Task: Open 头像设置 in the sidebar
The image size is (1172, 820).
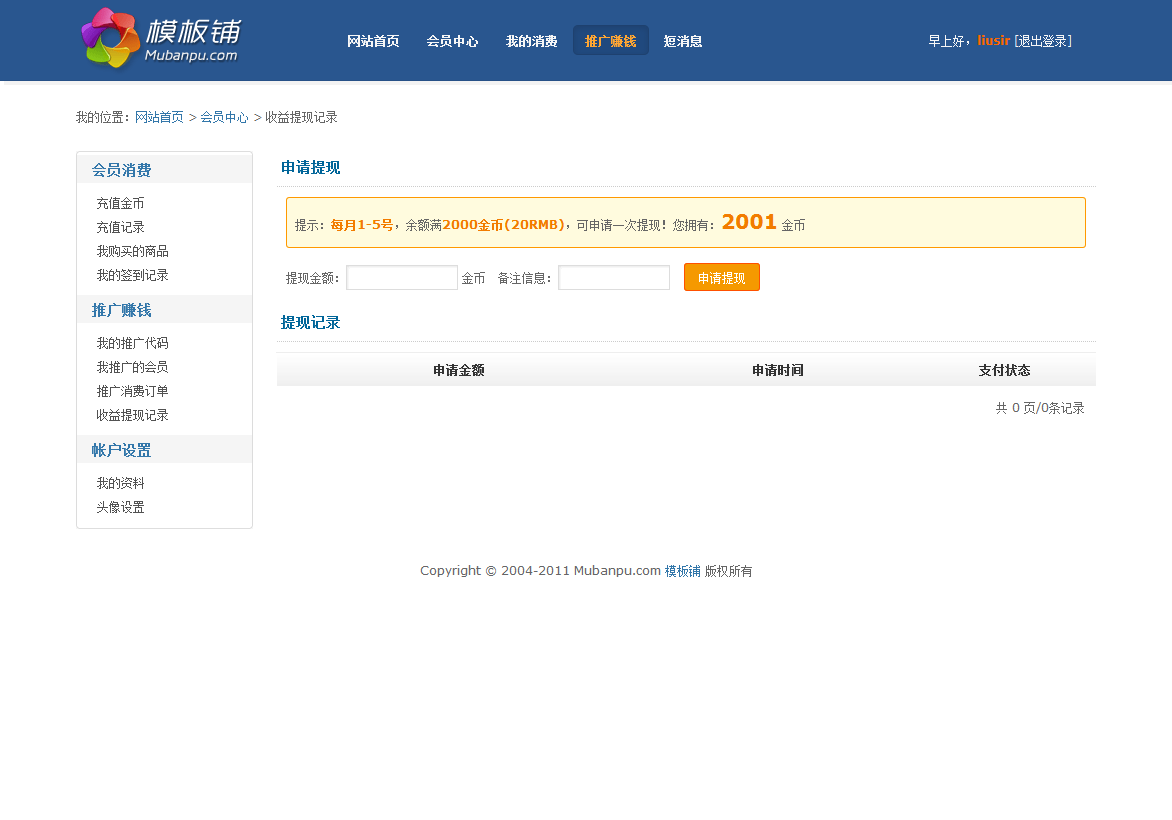Action: [120, 507]
